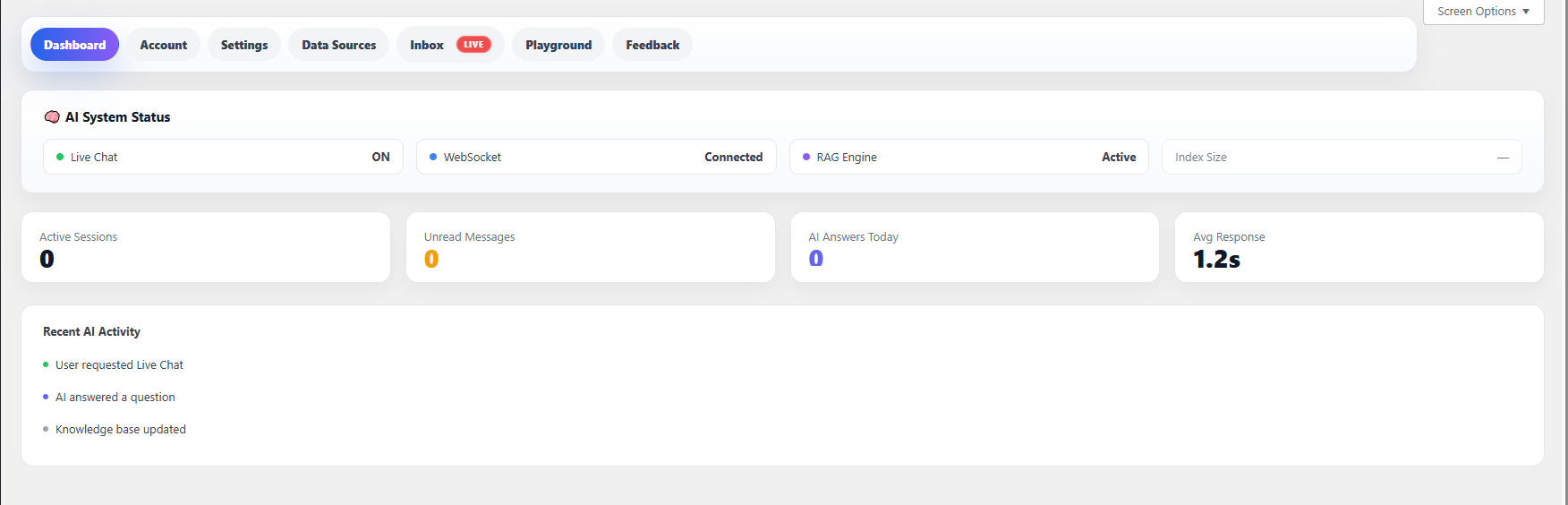Screen dimensions: 1568x505
Task: Open the Unread Messages card
Action: pyautogui.click(x=591, y=247)
